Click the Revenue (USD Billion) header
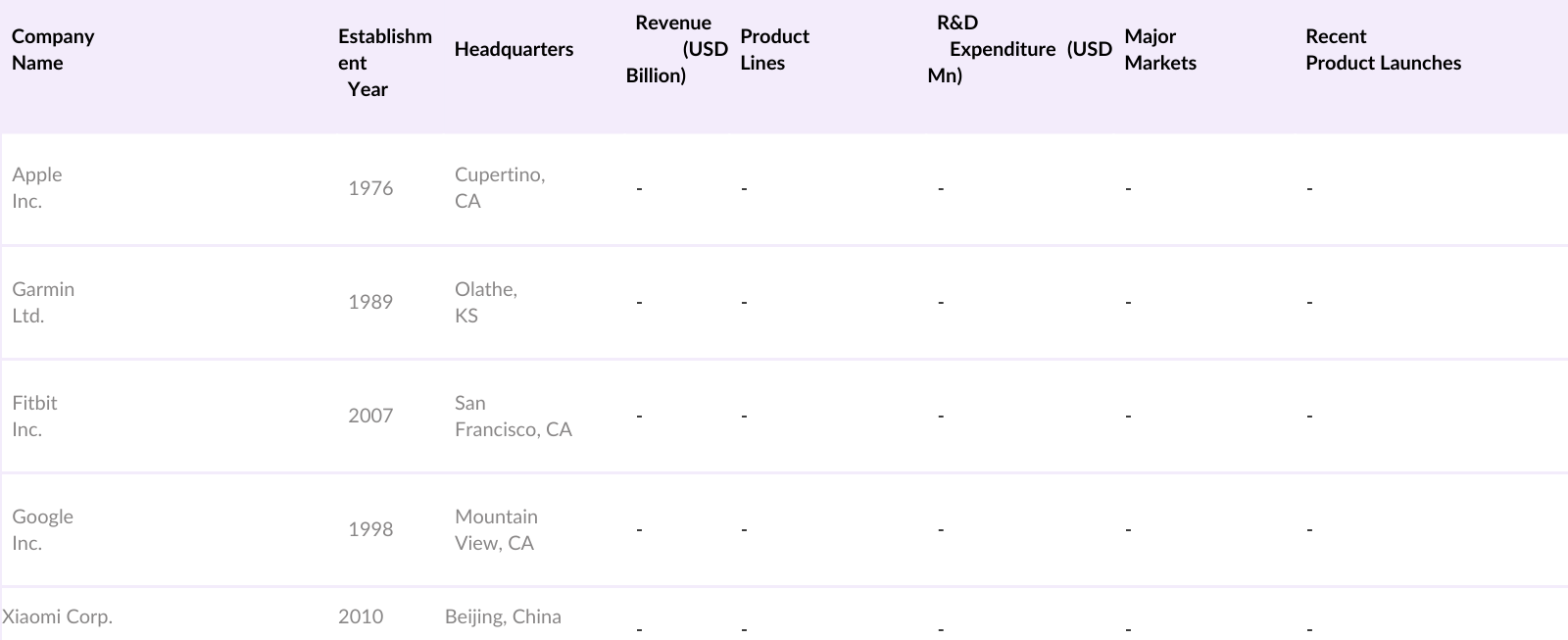This screenshot has width=1568, height=640. point(676,50)
